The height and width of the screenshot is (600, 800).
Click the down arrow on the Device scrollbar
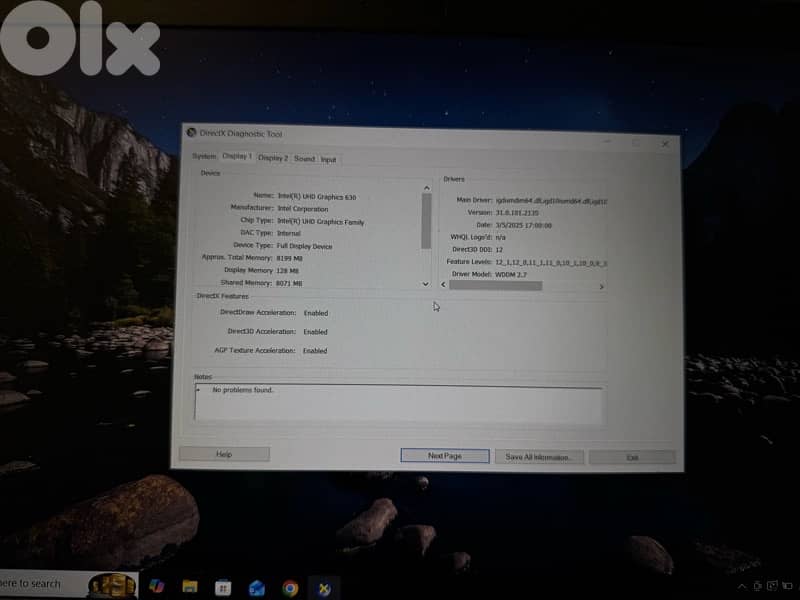click(426, 284)
